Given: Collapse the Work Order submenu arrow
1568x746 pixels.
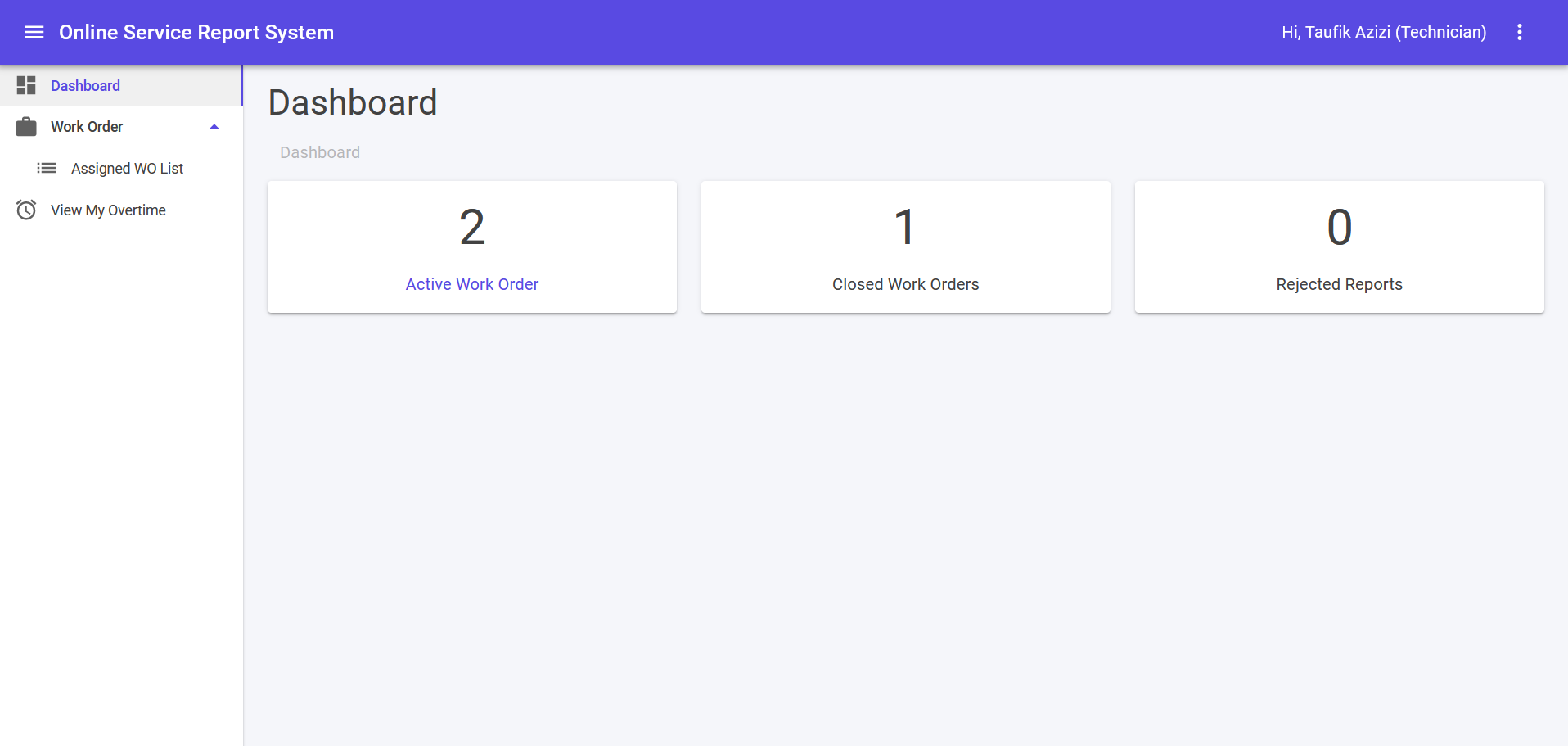Looking at the screenshot, I should pos(214,127).
